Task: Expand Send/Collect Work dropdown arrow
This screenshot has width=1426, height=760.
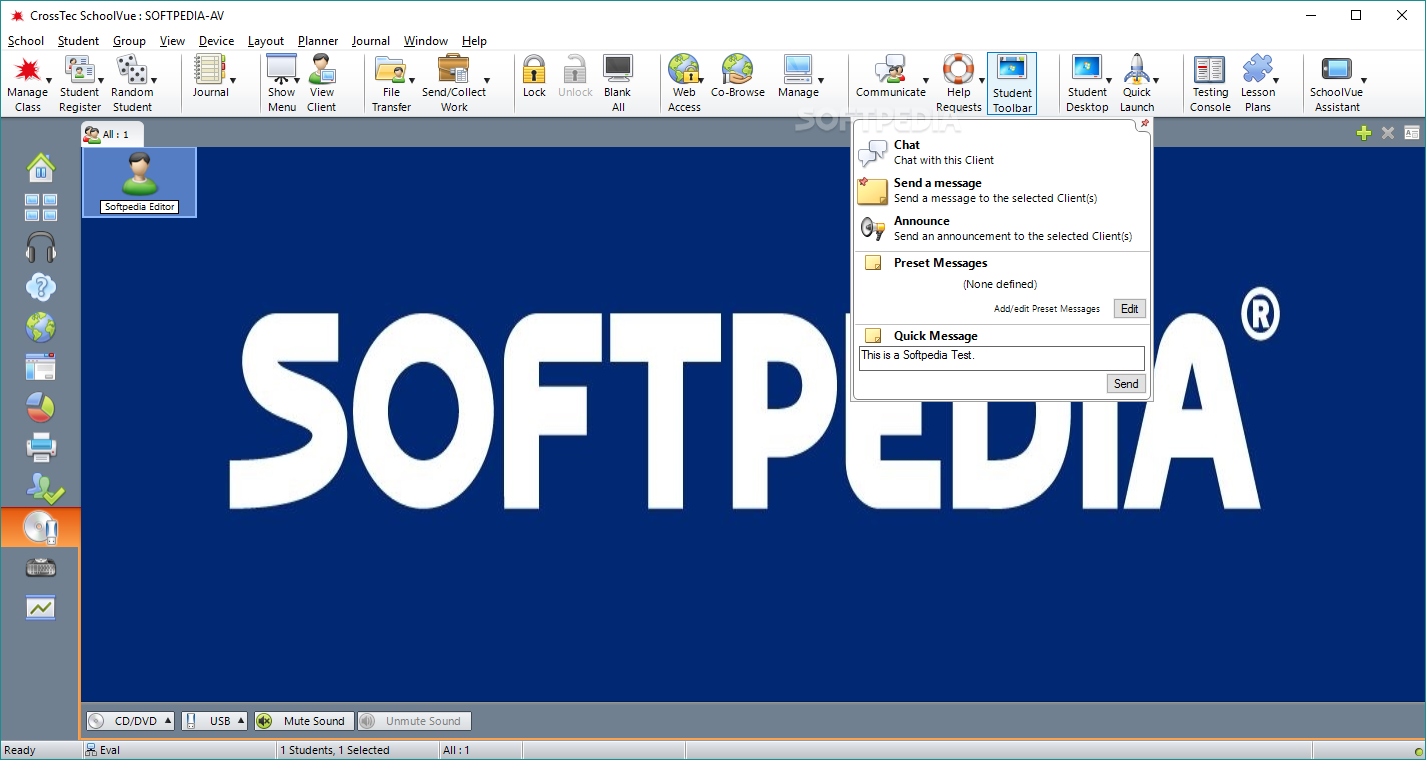Action: pos(487,82)
